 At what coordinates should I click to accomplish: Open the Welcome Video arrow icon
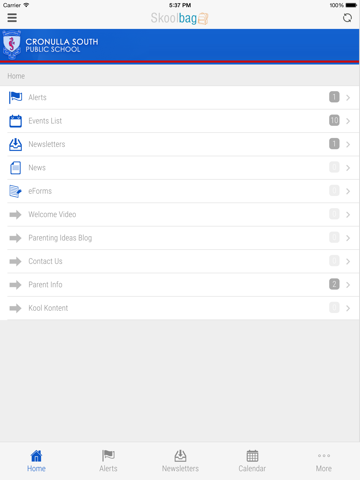click(15, 215)
